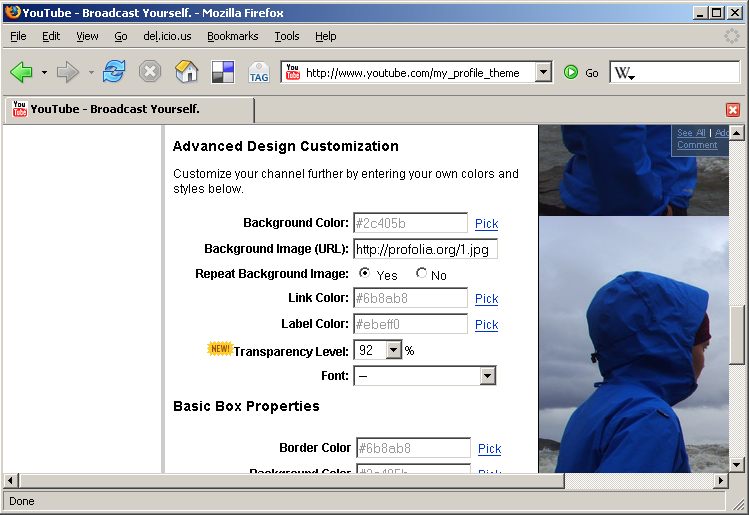The image size is (749, 515).
Task: Open the Go menu
Action: [x=121, y=36]
